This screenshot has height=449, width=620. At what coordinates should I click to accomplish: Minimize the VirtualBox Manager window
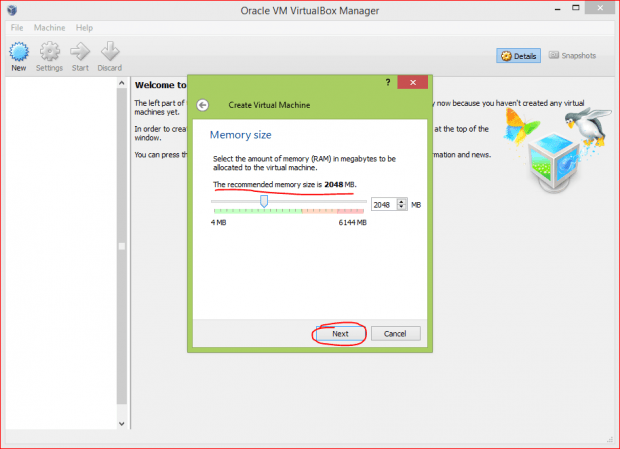tap(558, 9)
